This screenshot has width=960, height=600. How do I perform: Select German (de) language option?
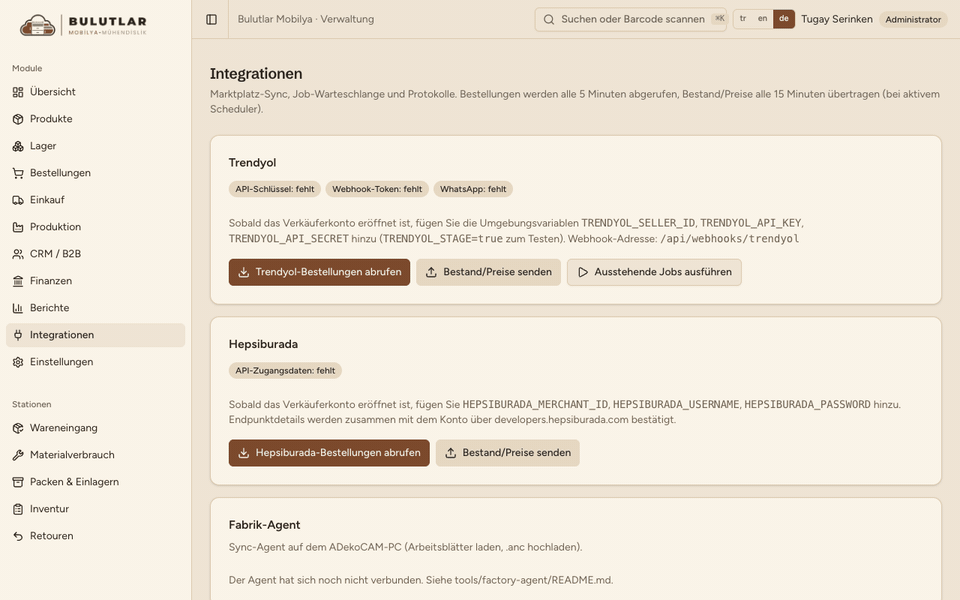point(784,19)
